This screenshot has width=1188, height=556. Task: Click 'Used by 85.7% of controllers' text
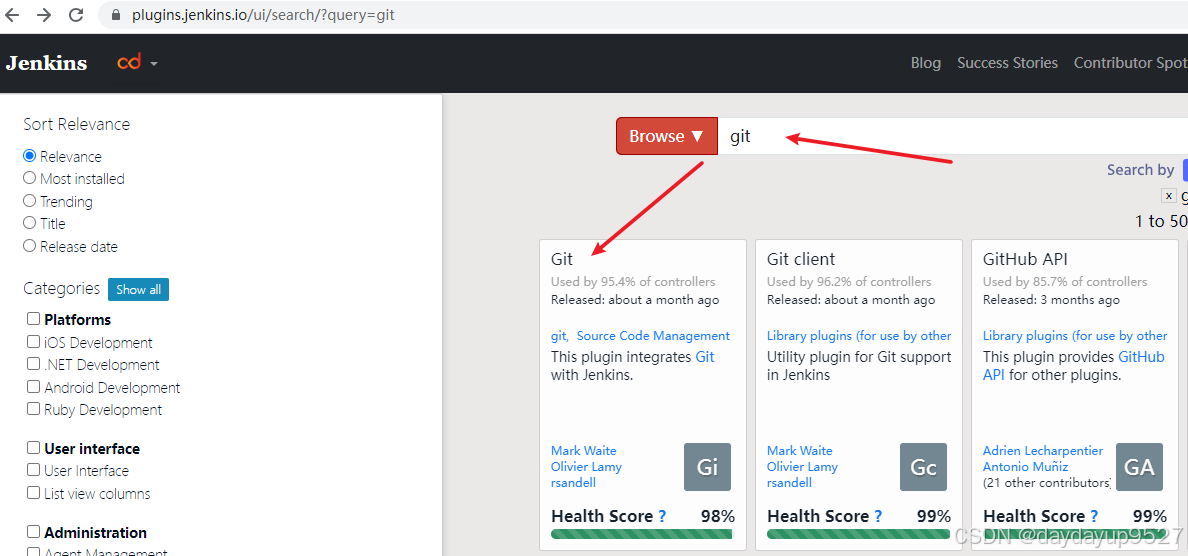1065,282
